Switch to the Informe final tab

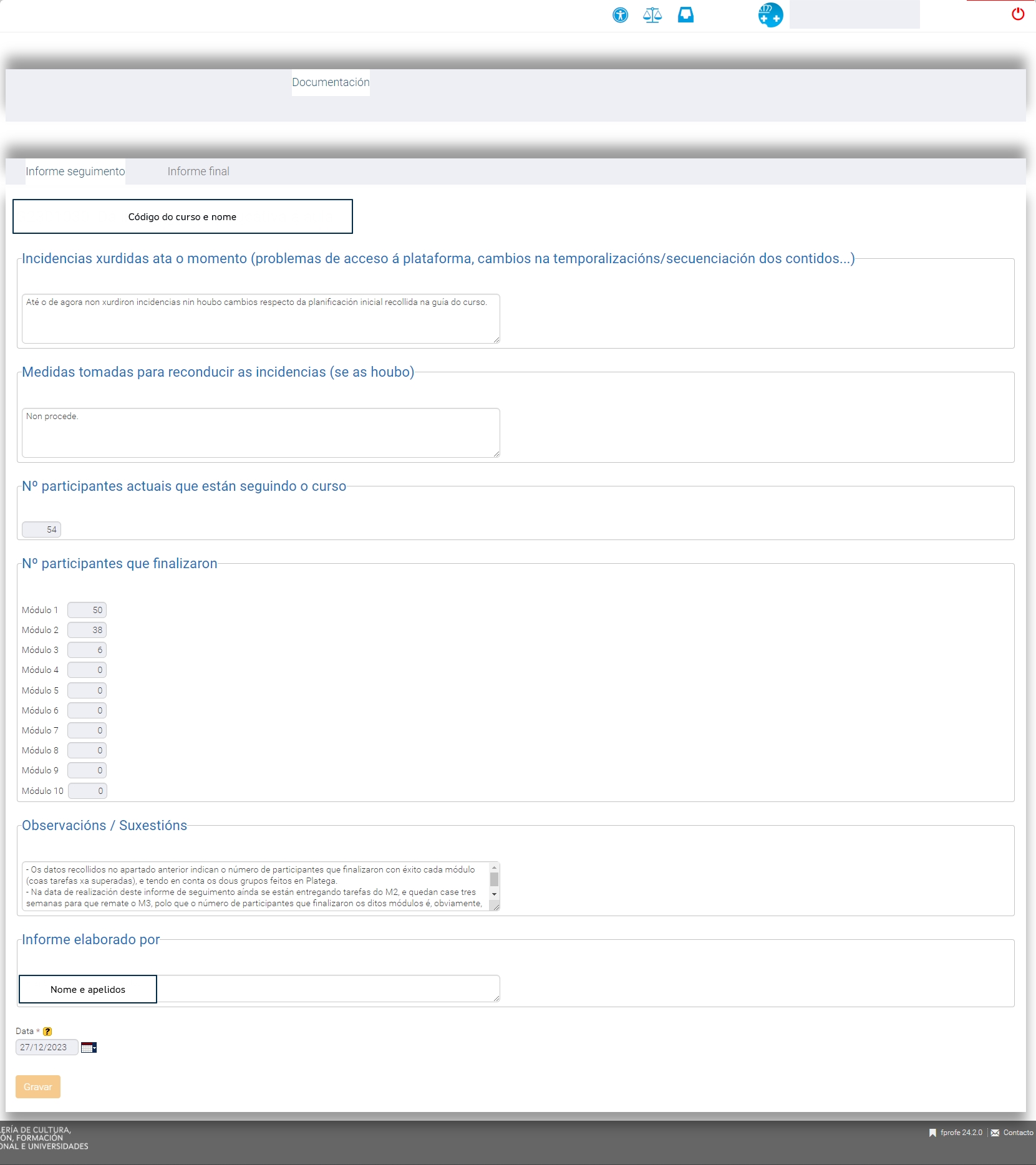(198, 172)
